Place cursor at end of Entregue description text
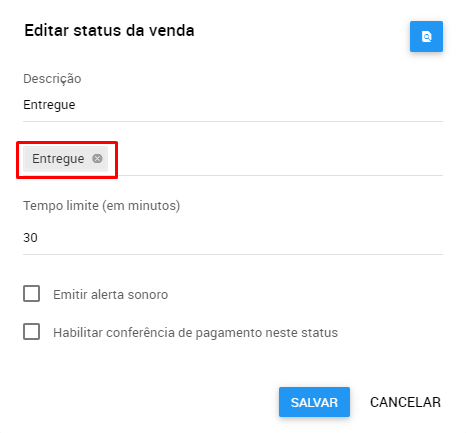The width and height of the screenshot is (466, 433). (x=76, y=105)
